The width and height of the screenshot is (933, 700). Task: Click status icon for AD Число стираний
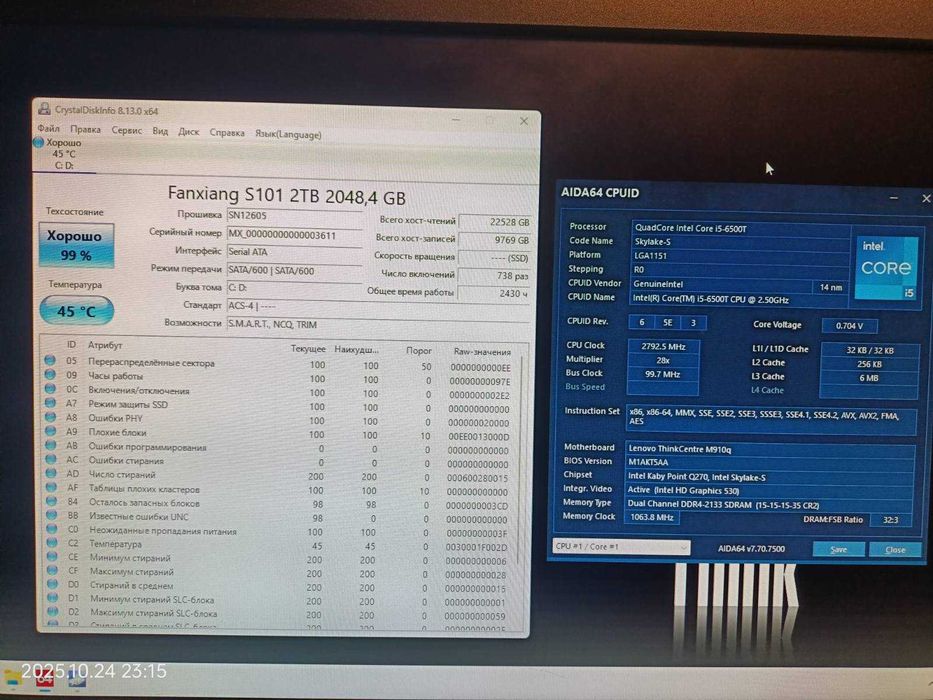tap(51, 473)
